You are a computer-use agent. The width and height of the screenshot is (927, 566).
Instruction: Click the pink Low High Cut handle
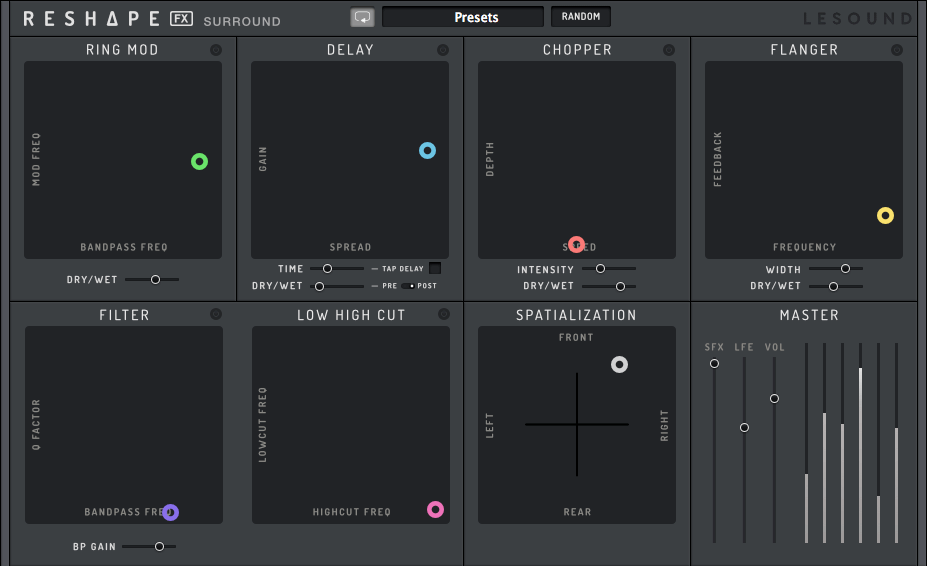pyautogui.click(x=435, y=510)
